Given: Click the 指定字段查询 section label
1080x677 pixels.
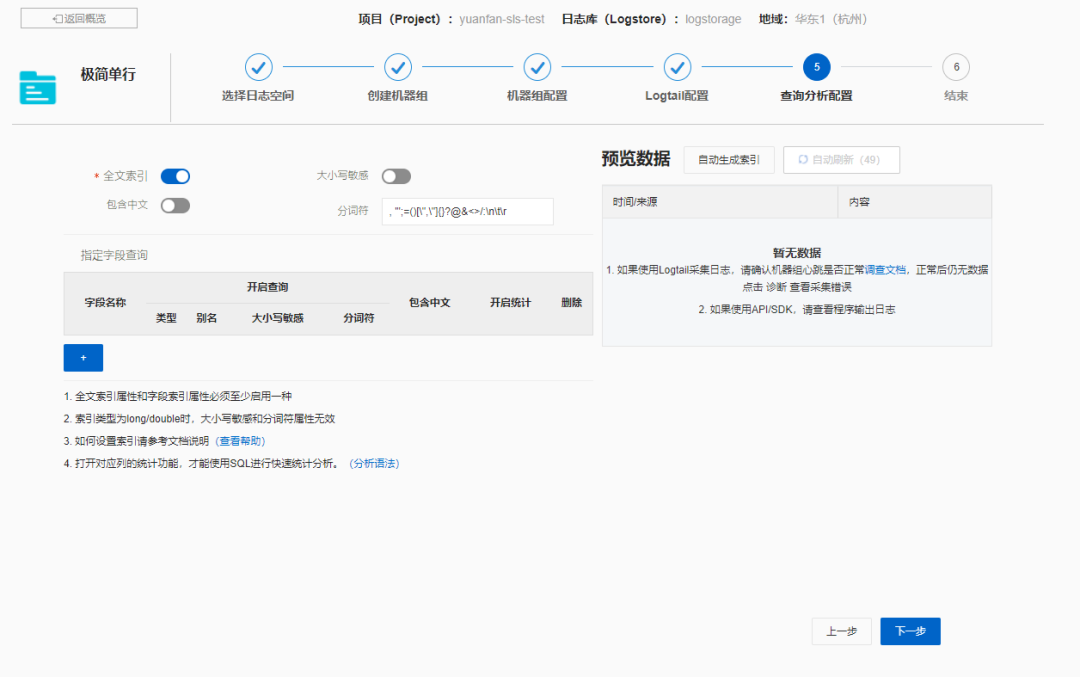Looking at the screenshot, I should point(114,256).
